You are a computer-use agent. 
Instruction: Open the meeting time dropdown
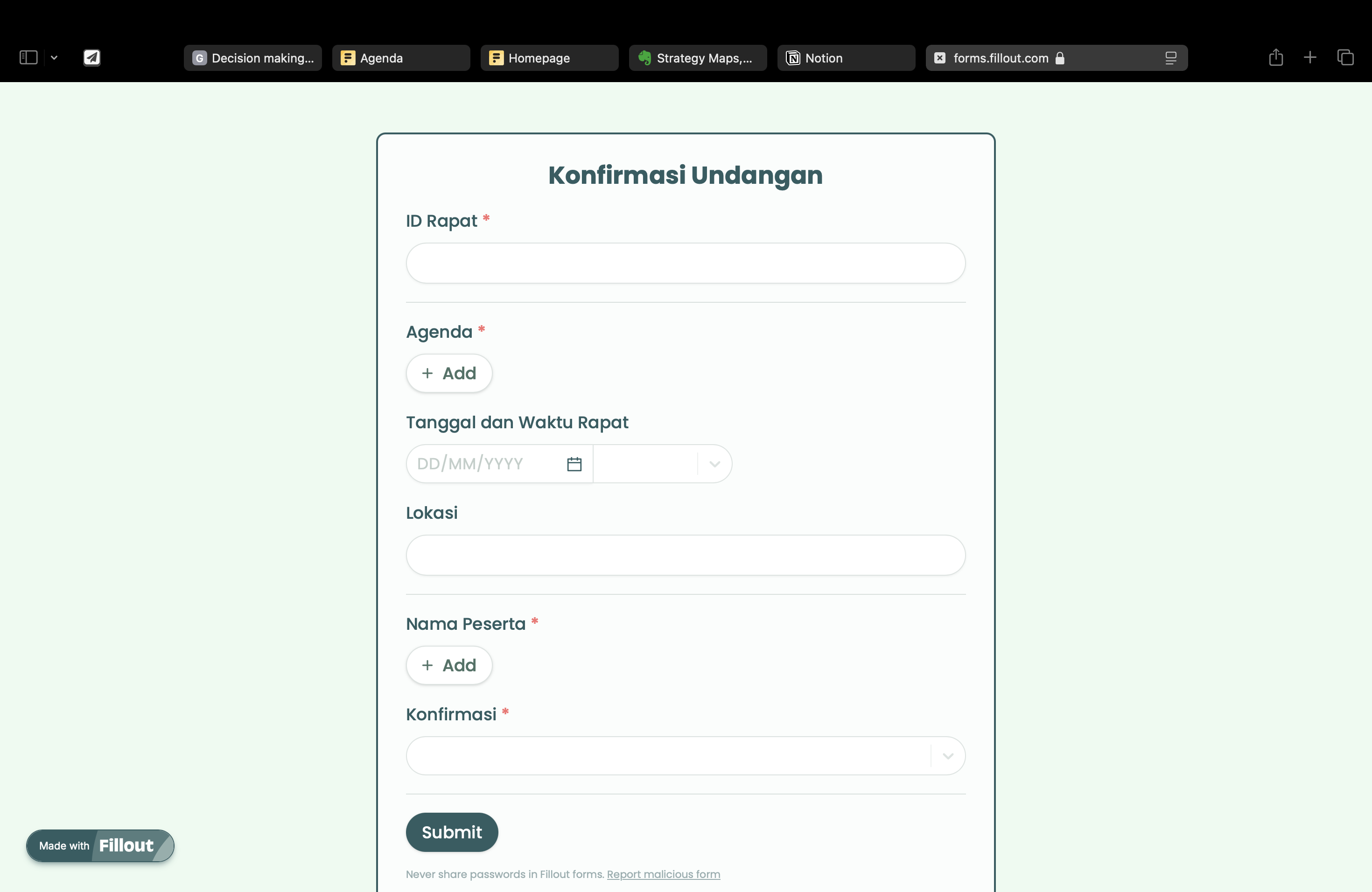click(662, 464)
